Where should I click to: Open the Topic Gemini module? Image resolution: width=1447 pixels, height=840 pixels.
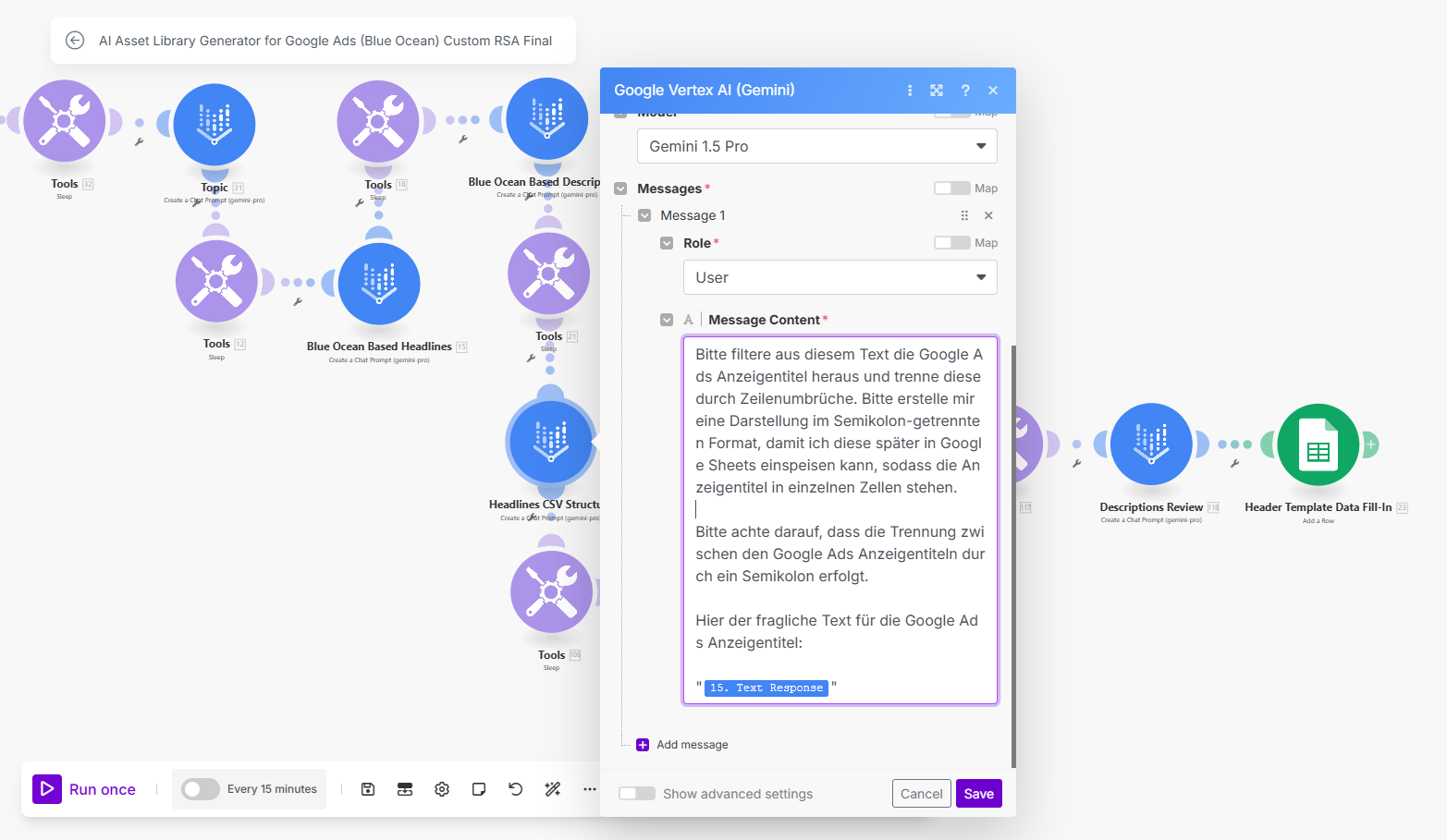215,125
